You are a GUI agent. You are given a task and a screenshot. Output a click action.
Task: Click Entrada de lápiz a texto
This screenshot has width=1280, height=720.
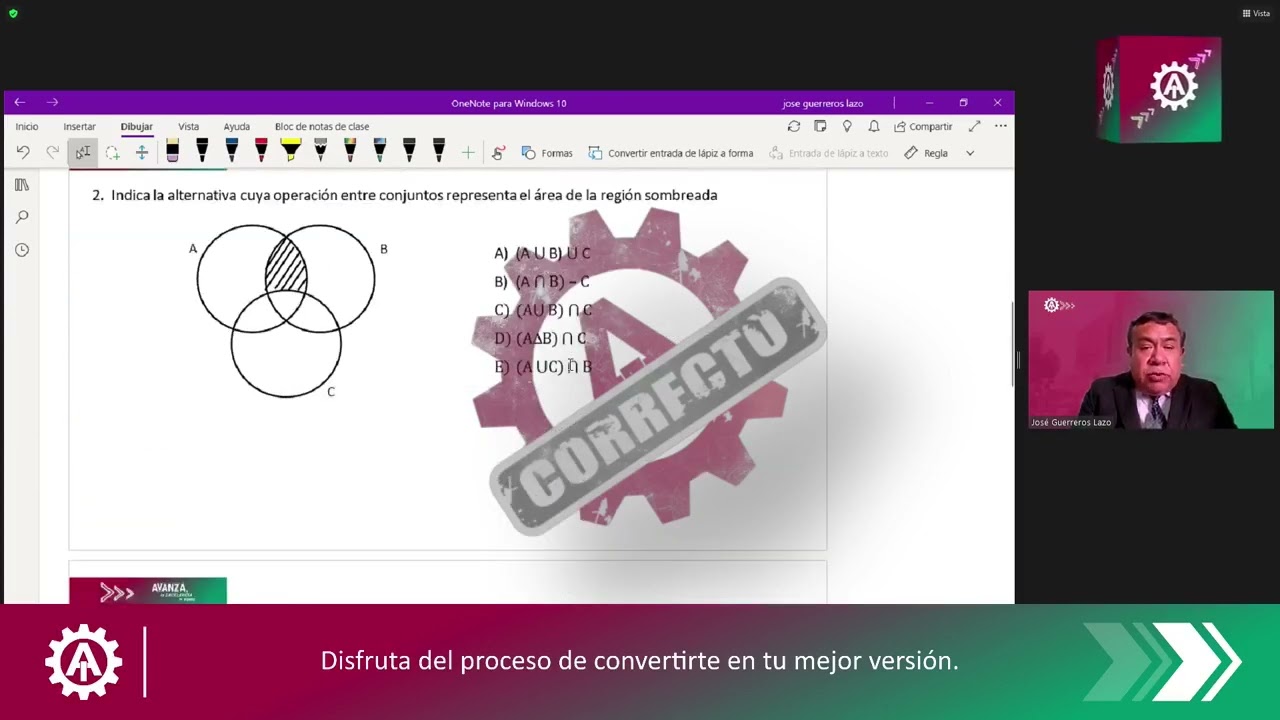(x=828, y=153)
